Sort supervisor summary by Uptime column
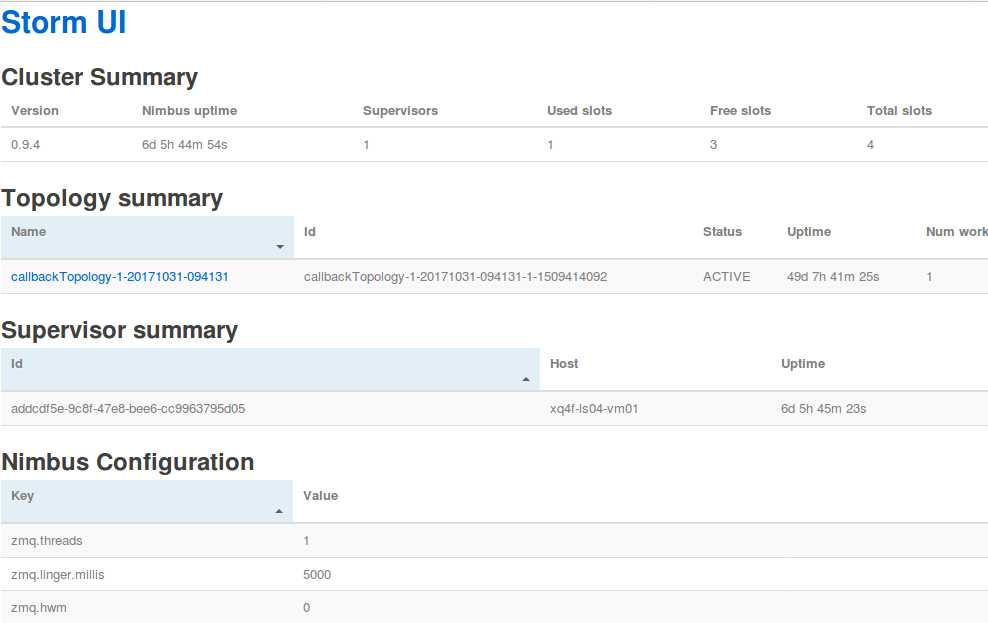The height and width of the screenshot is (623, 988). [803, 363]
